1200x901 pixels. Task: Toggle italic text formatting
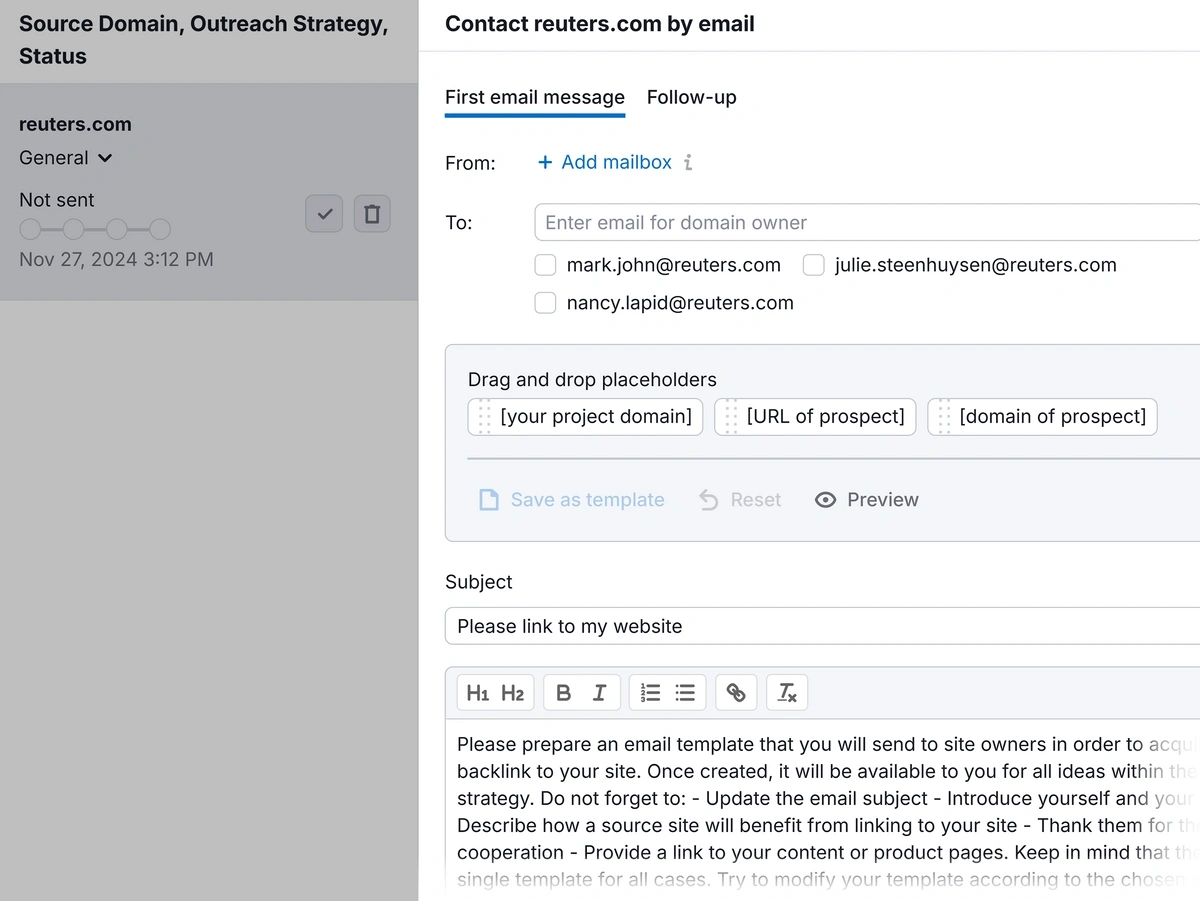pyautogui.click(x=598, y=692)
